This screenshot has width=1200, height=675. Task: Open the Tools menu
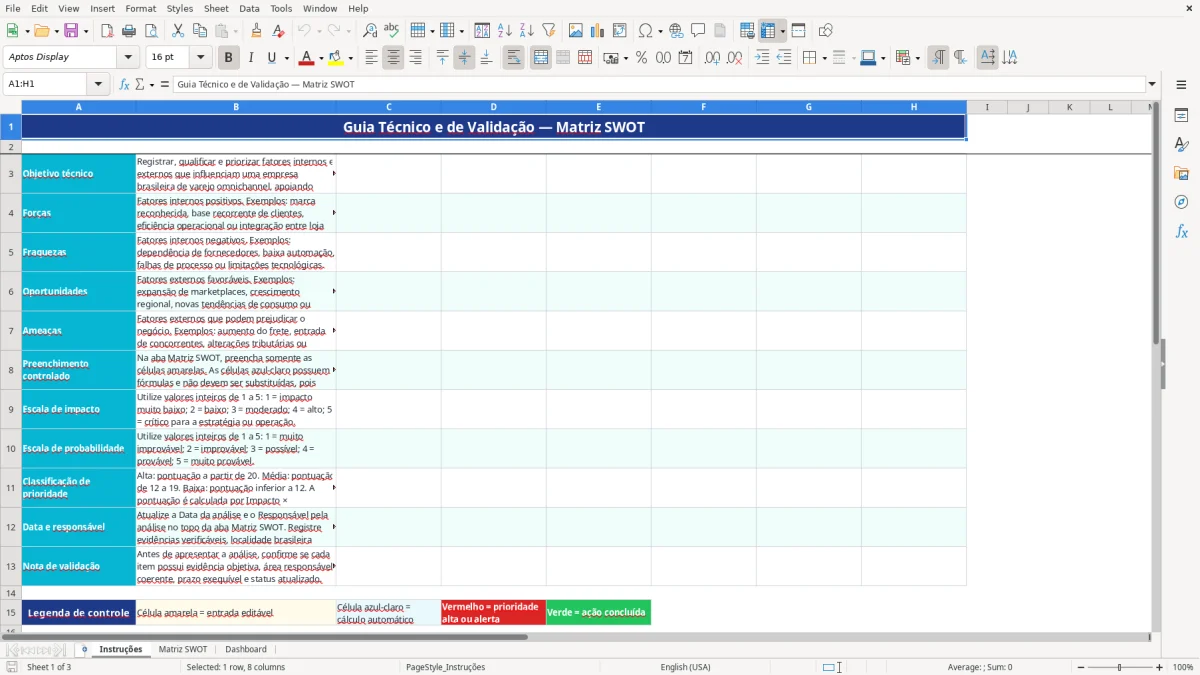(x=281, y=8)
